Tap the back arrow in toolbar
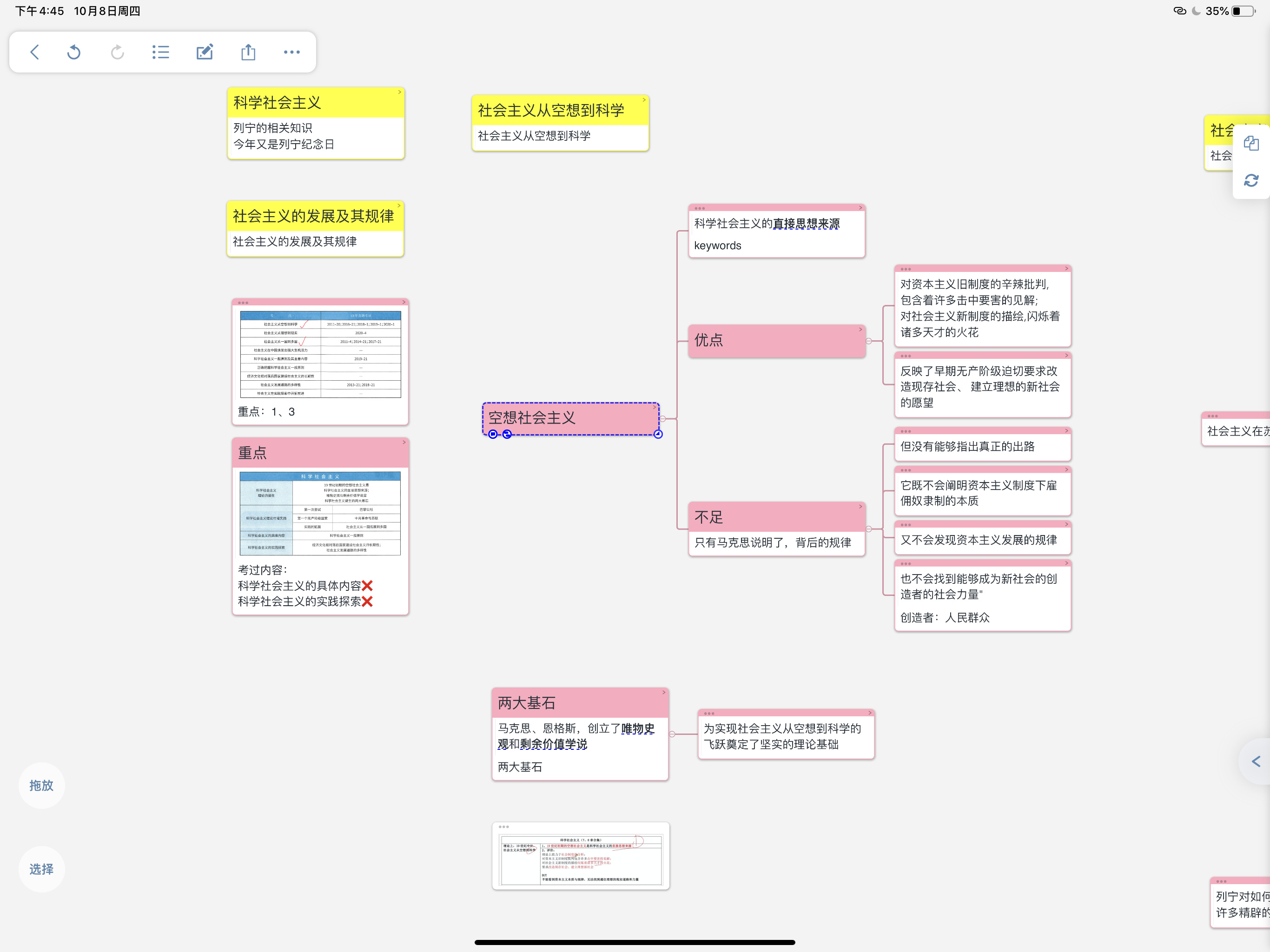Viewport: 1270px width, 952px height. tap(34, 52)
